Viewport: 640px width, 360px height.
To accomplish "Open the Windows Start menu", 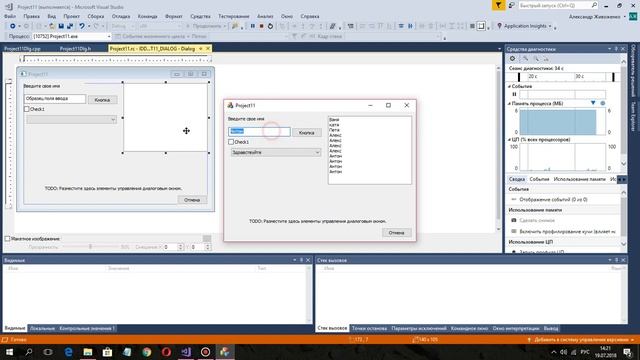I will (9, 352).
